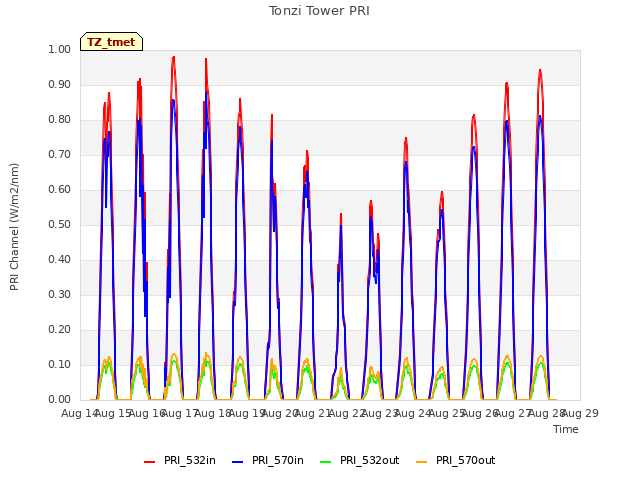Click the red PRI_532in legend swatch
This screenshot has width=640, height=480.
click(149, 462)
